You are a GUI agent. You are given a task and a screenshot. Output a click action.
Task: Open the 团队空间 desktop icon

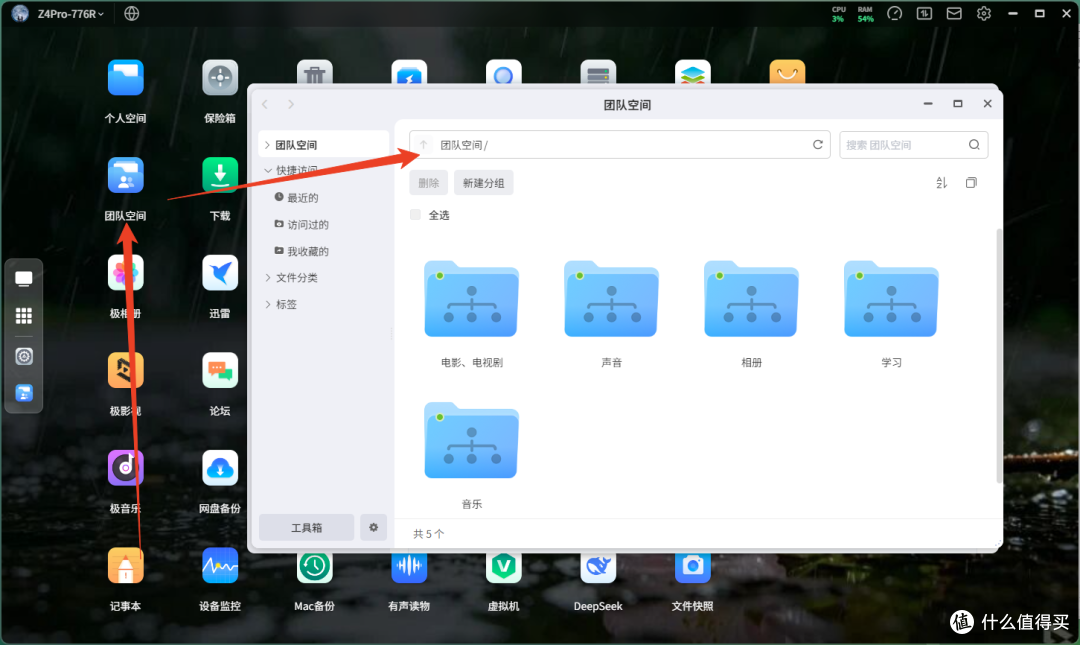[125, 175]
